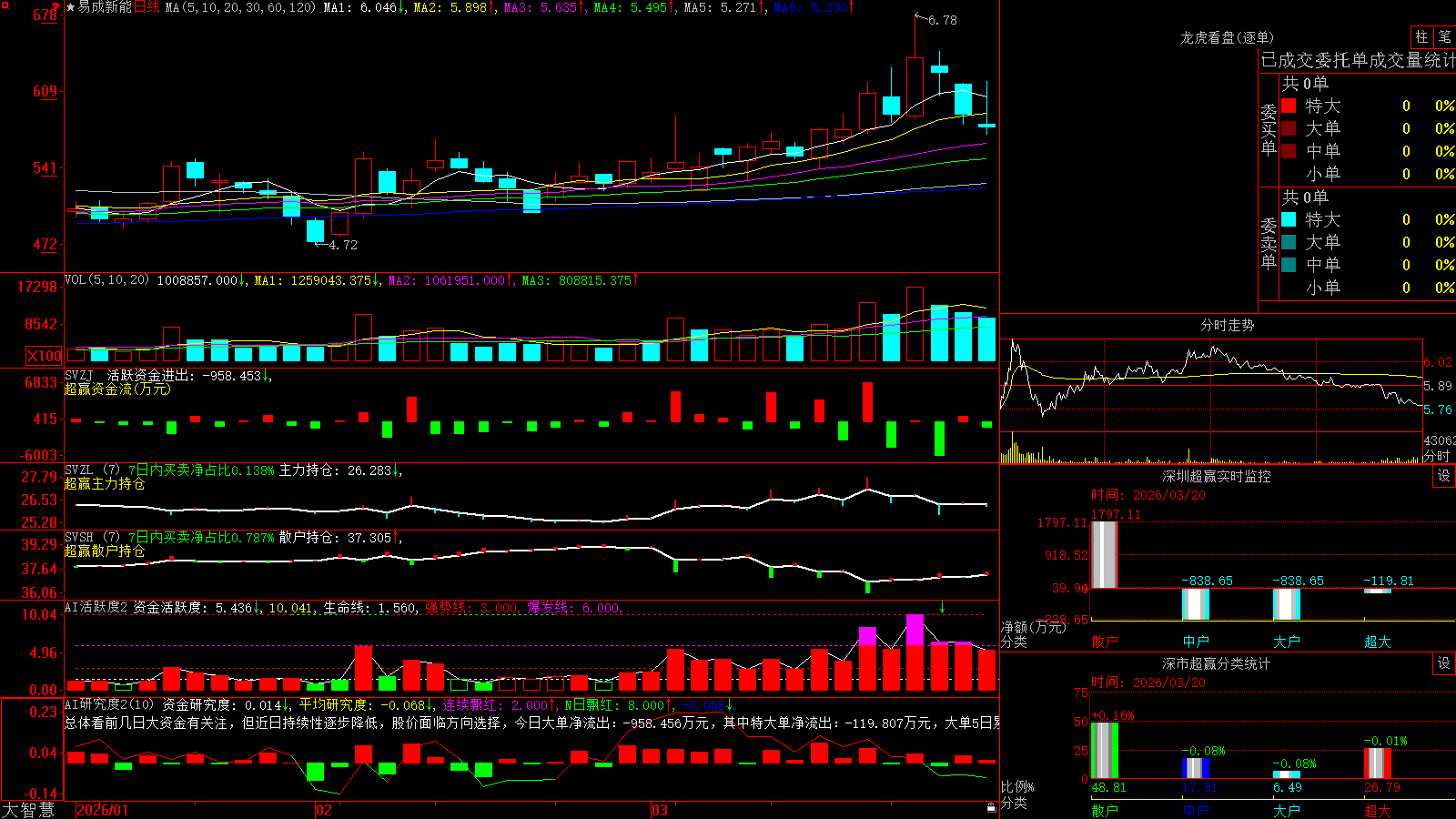Click the 4.72 low price label

(x=342, y=245)
